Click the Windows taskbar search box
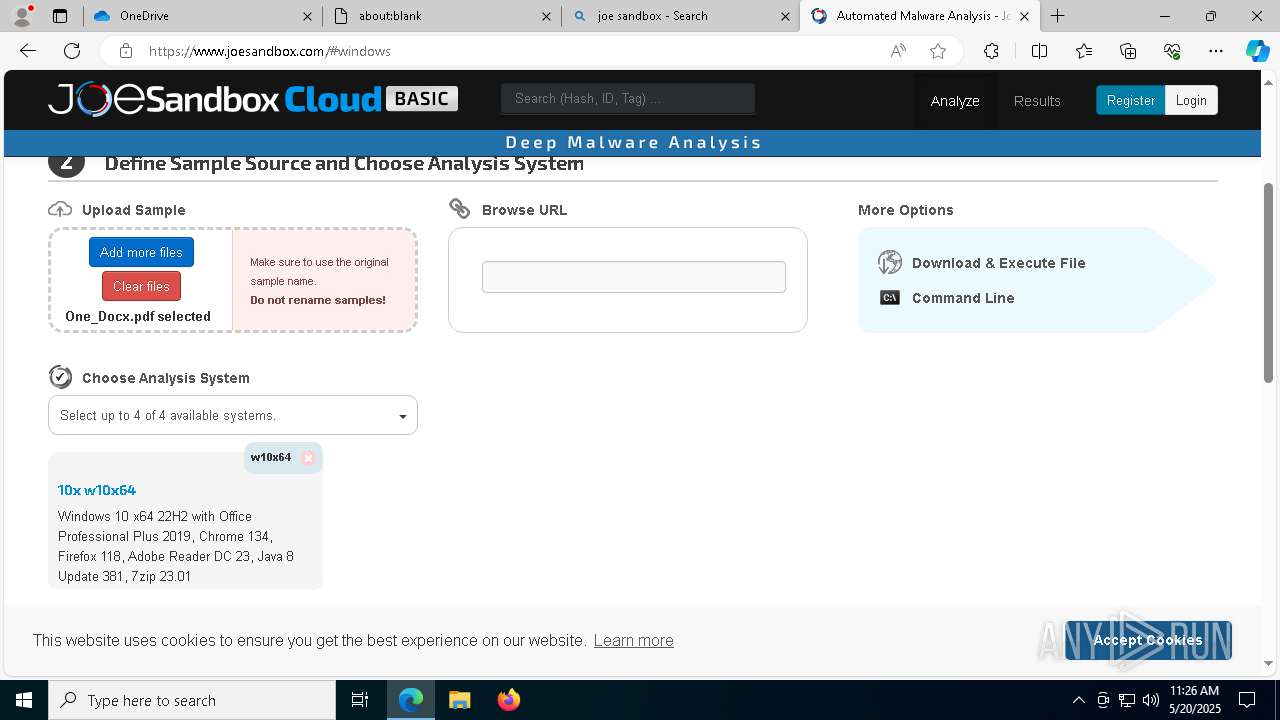 (192, 700)
